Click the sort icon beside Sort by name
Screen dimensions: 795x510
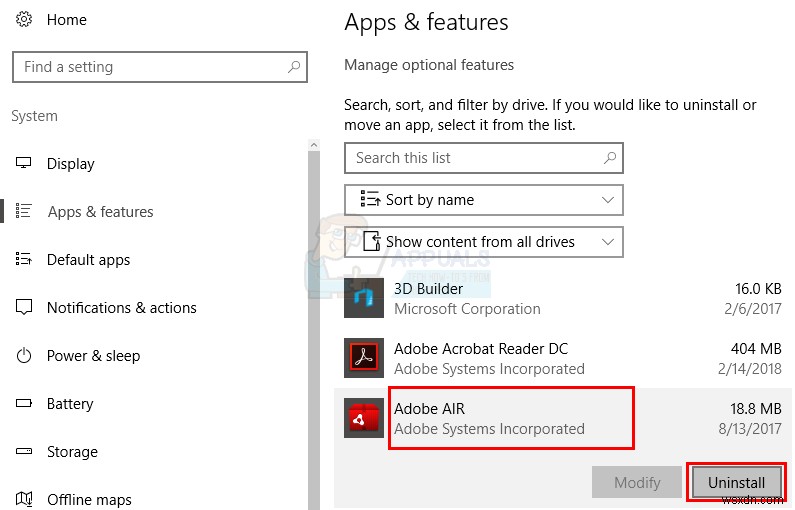(370, 199)
